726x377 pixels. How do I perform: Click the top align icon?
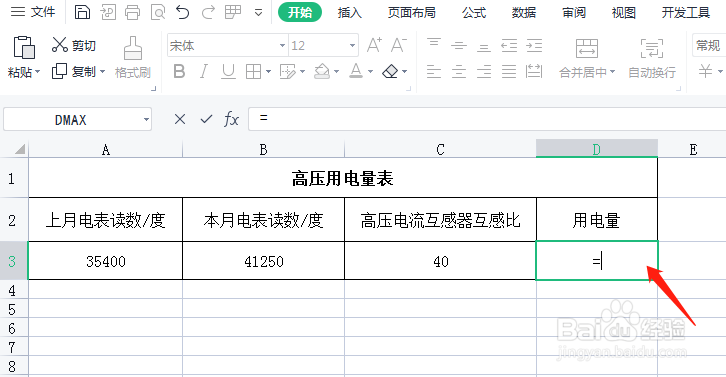pos(434,44)
